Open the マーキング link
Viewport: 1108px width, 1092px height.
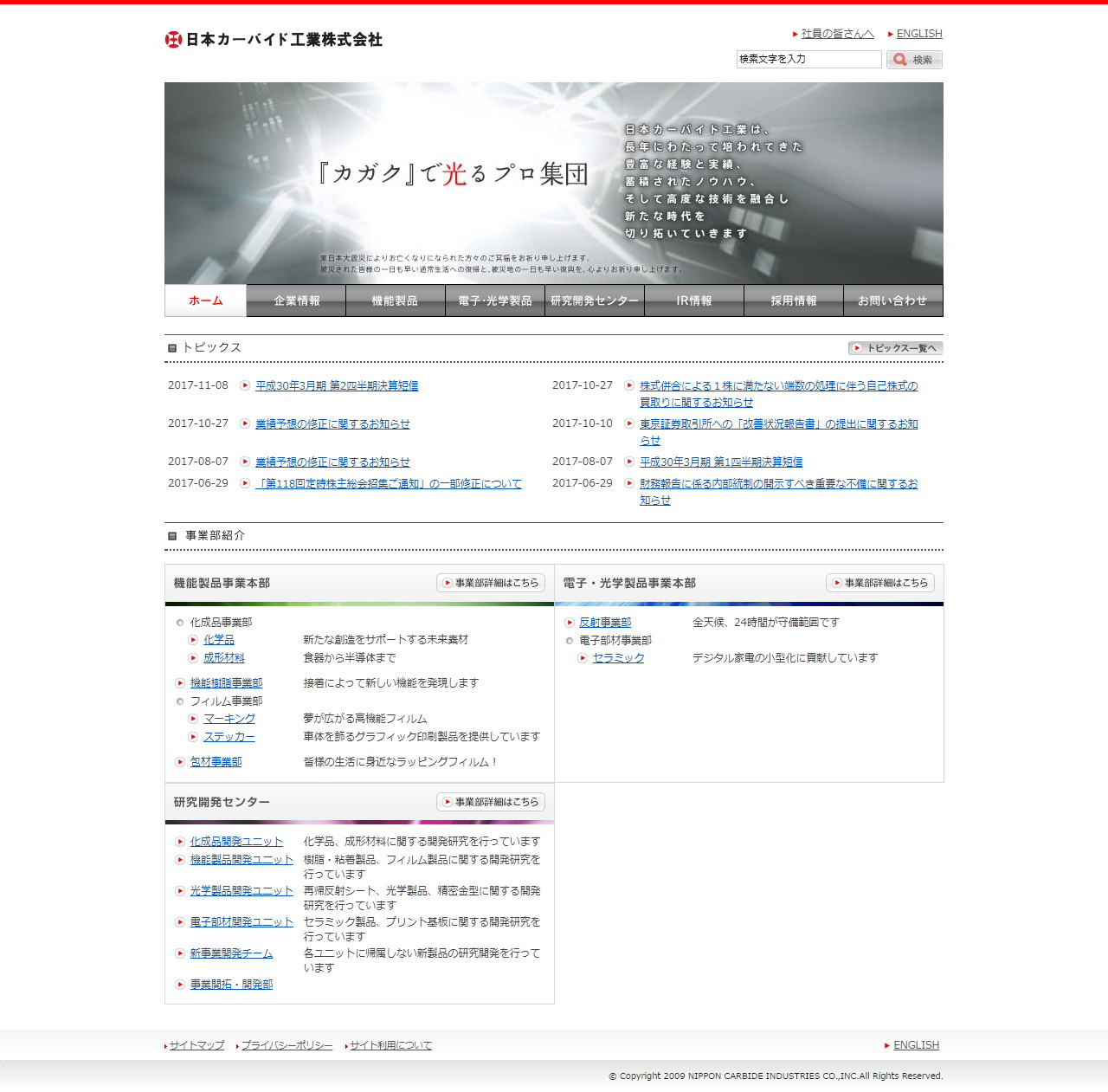pos(229,719)
